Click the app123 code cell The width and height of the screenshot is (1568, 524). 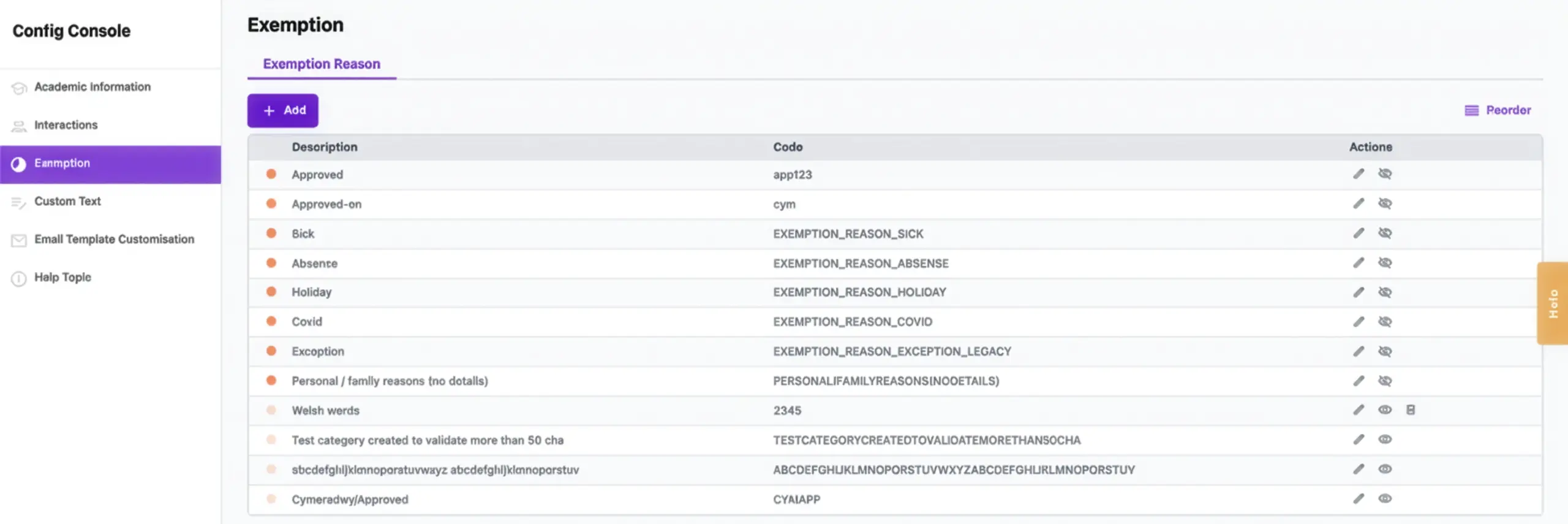pyautogui.click(x=793, y=175)
